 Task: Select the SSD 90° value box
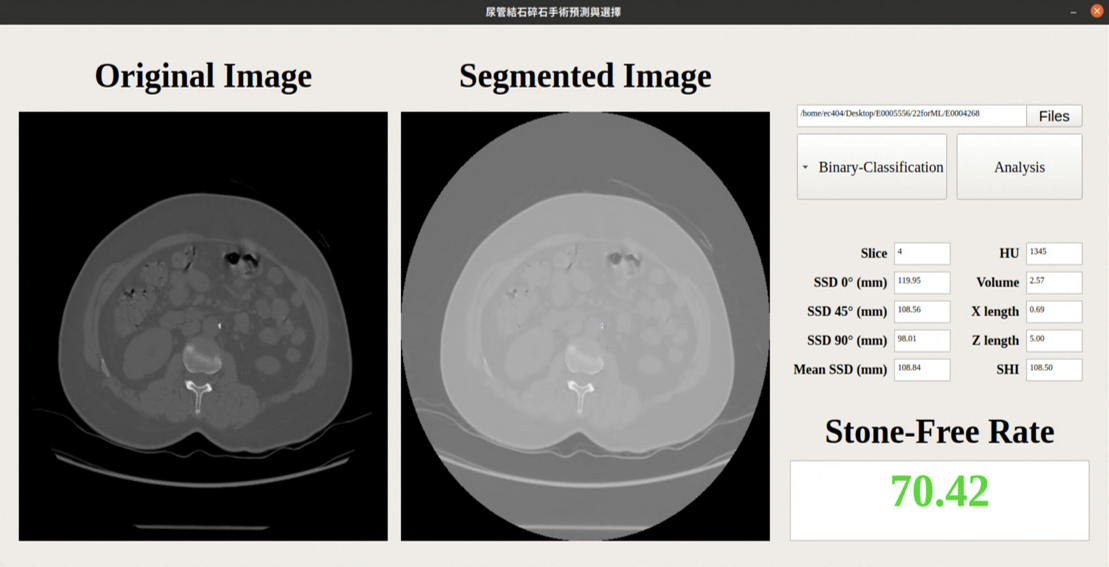pyautogui.click(x=921, y=340)
